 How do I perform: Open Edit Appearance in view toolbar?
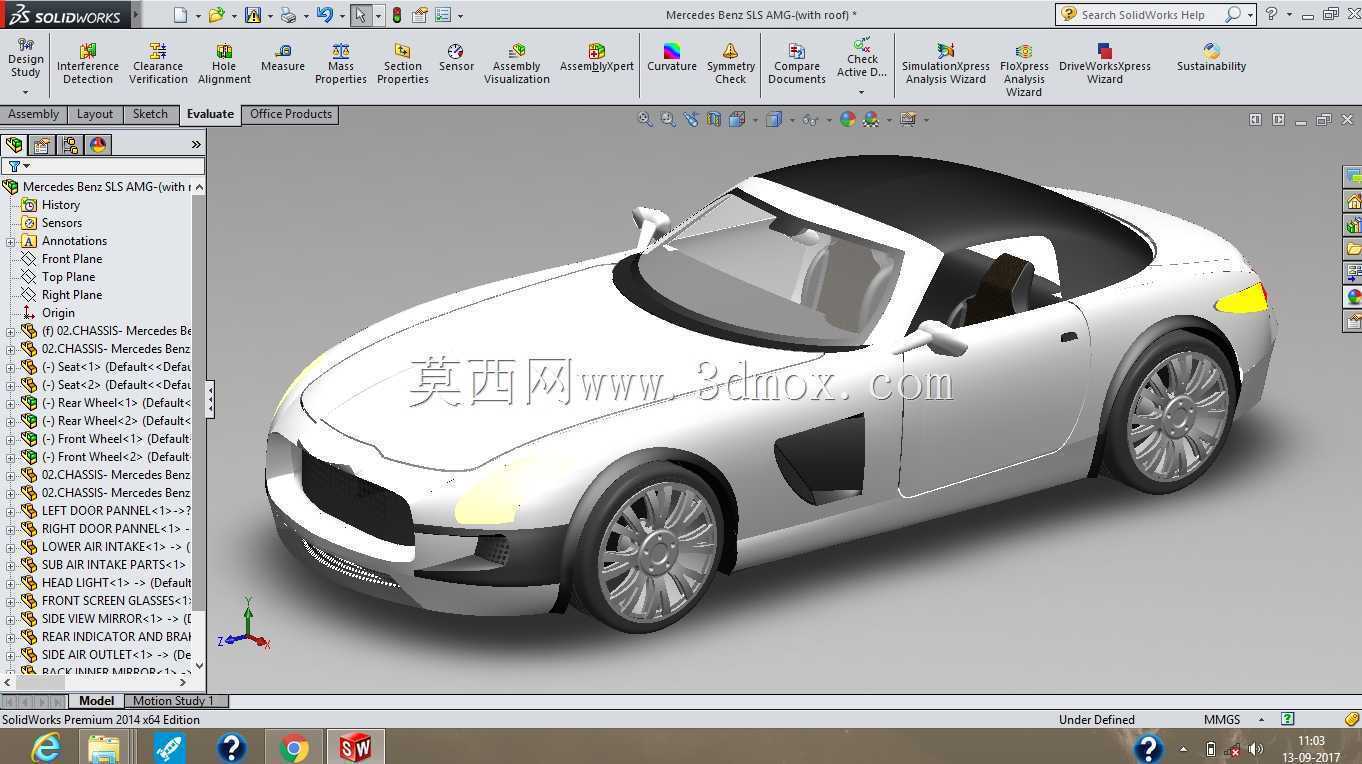click(848, 119)
